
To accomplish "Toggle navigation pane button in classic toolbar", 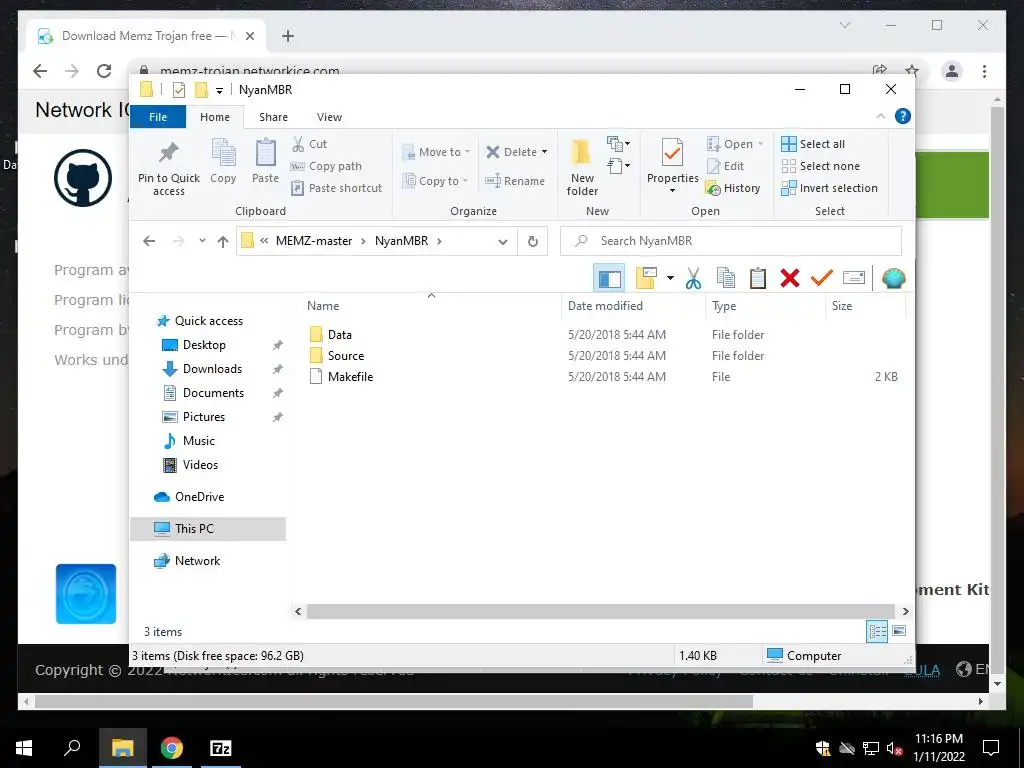I will tap(609, 278).
